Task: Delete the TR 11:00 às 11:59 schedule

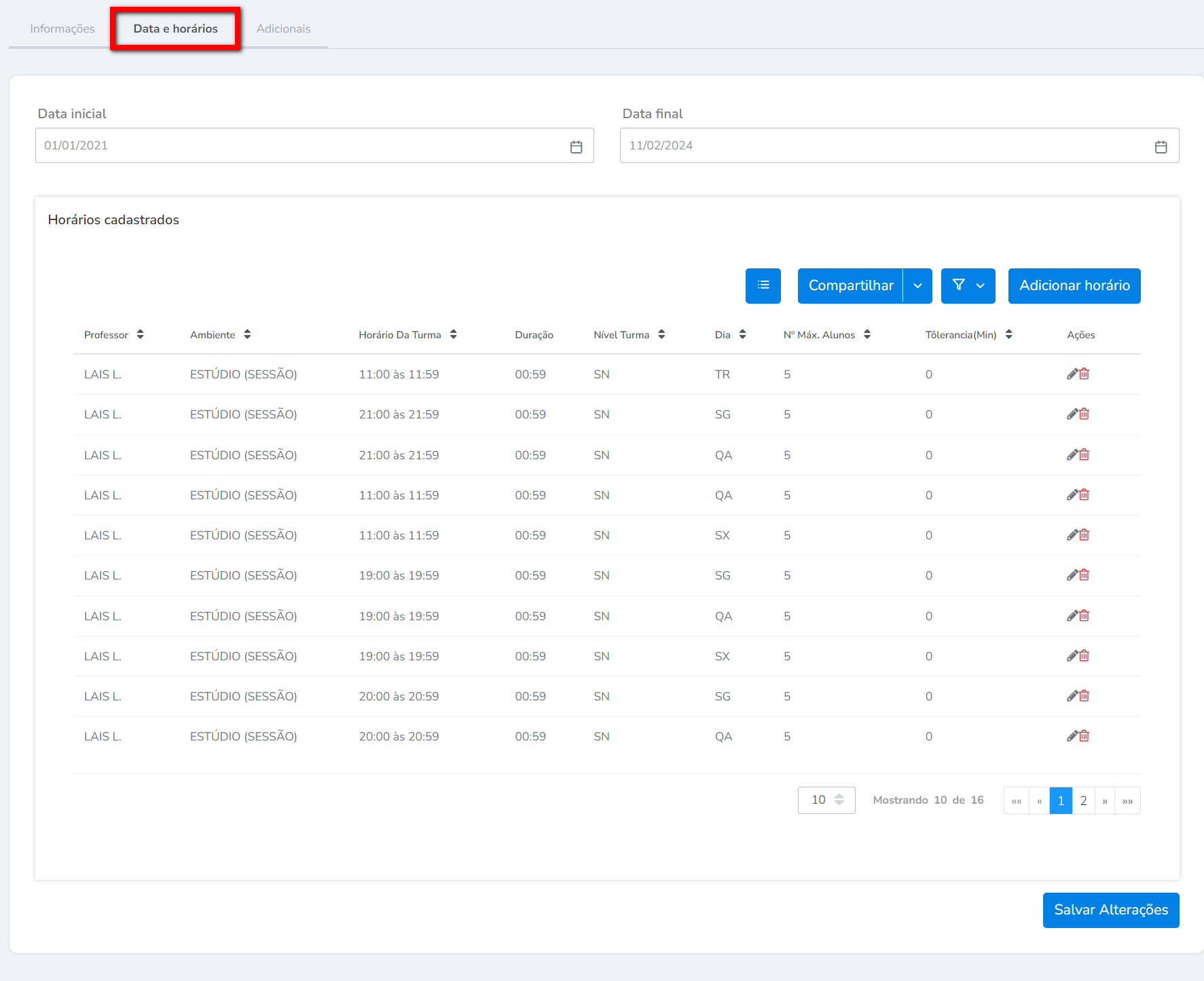Action: pyautogui.click(x=1084, y=374)
